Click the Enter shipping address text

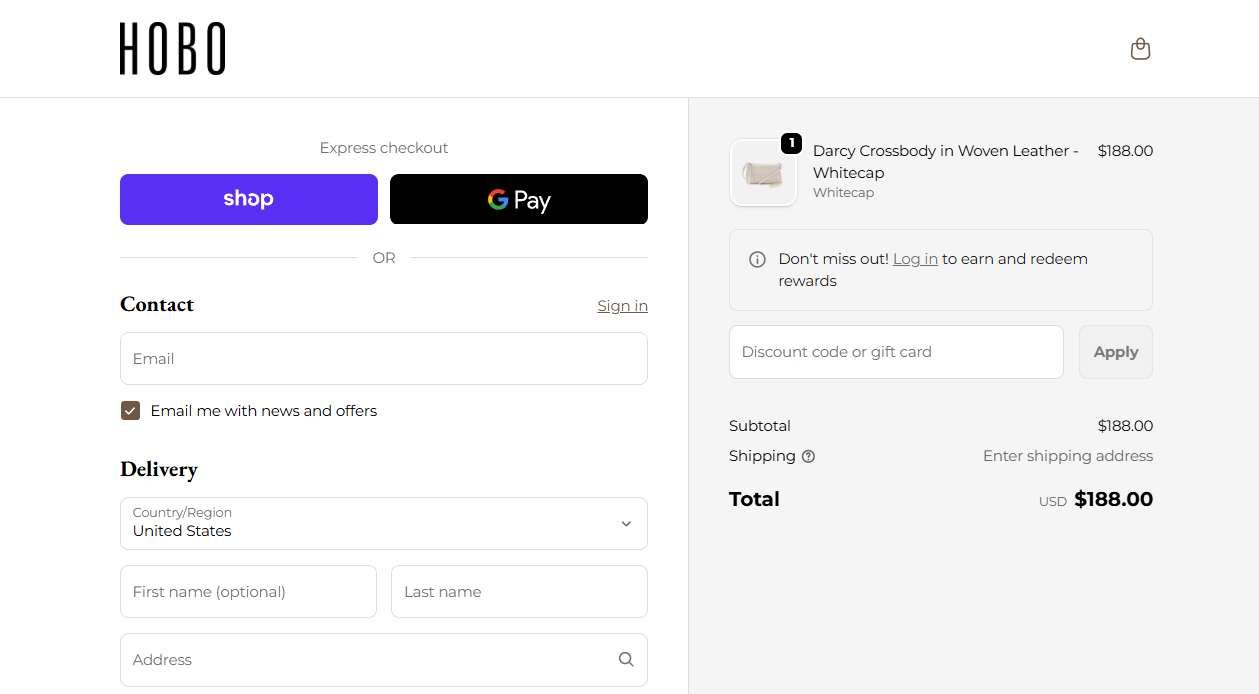click(1068, 456)
